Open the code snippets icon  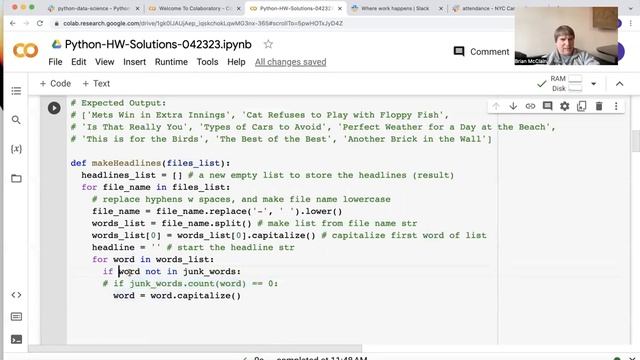[16, 295]
